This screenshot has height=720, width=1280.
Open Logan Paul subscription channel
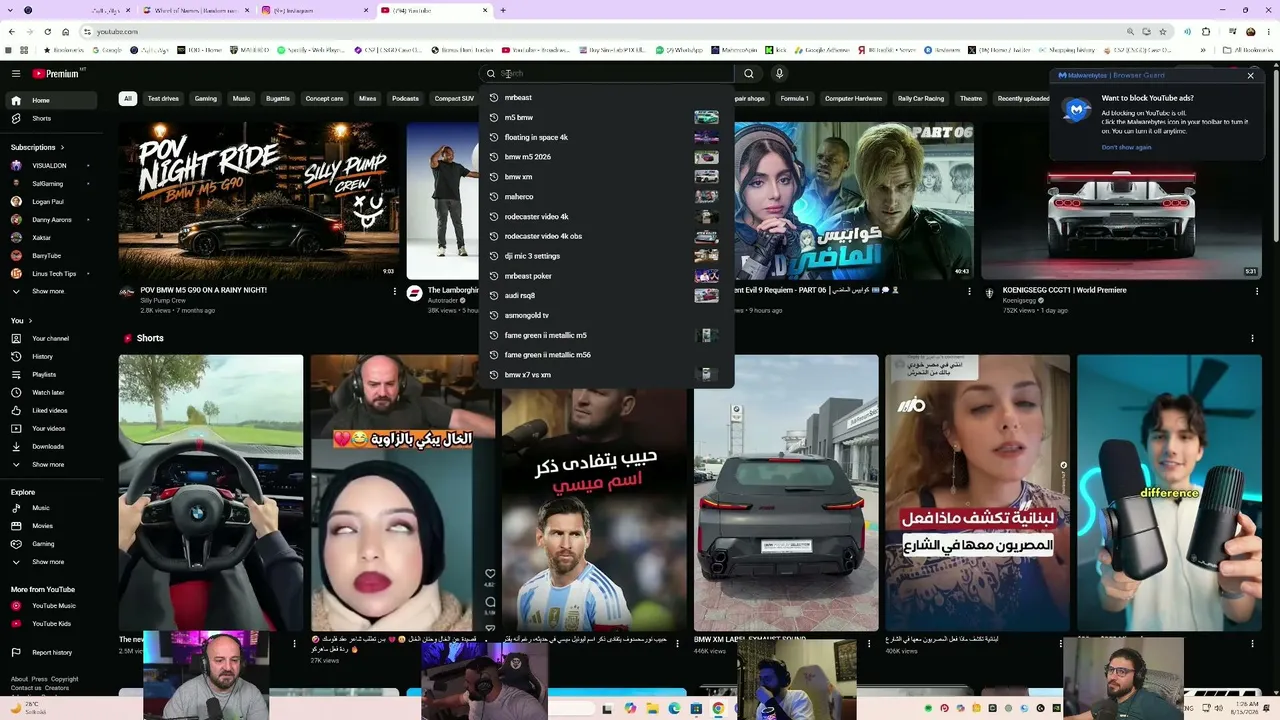point(50,201)
